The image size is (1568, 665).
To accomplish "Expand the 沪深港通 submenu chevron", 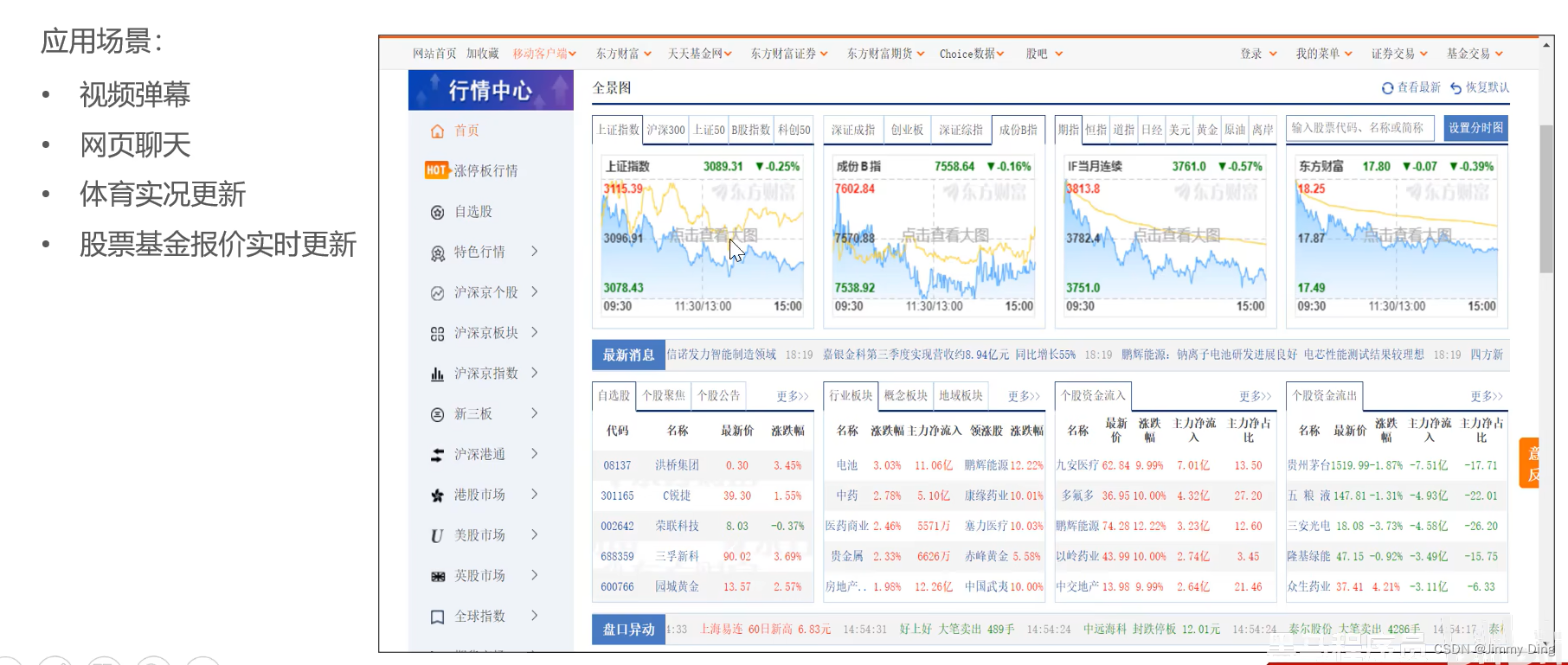I will pos(535,453).
